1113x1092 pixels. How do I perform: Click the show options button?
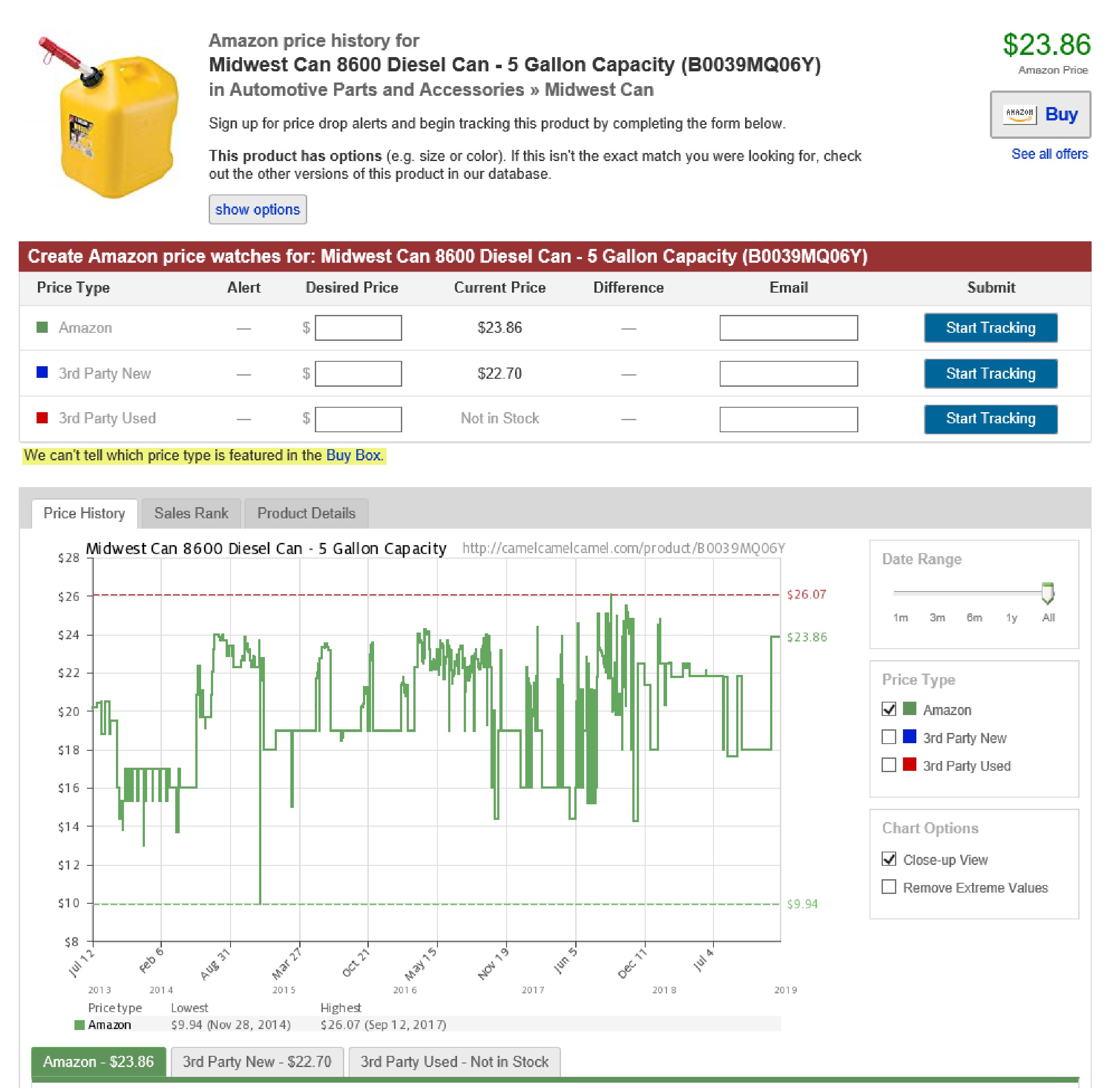point(257,209)
